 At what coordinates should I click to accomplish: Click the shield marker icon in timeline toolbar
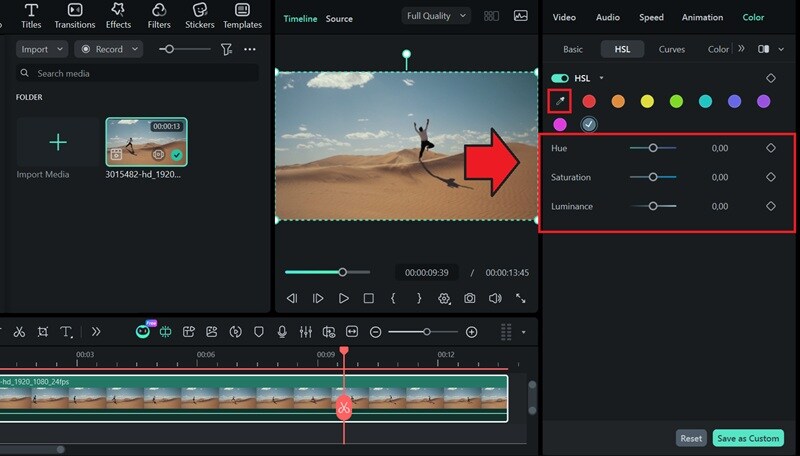[259, 332]
